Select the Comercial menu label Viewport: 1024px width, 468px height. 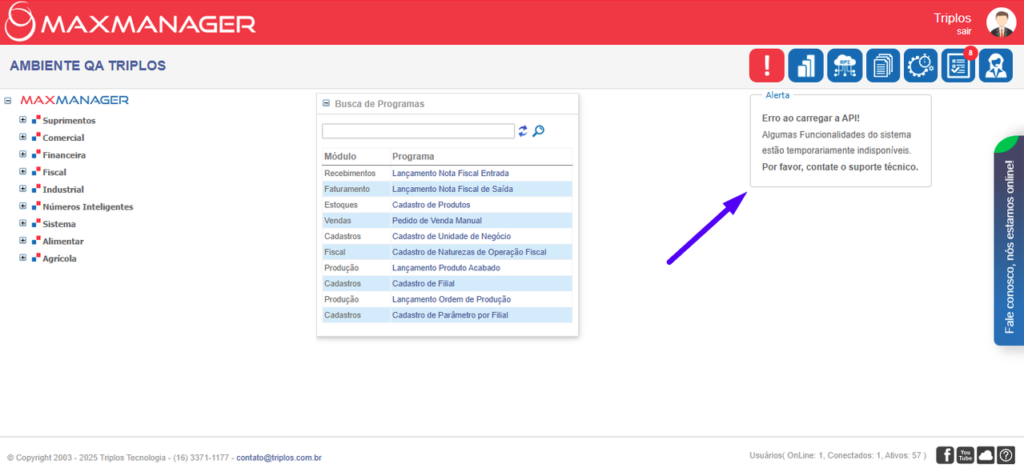[63, 138]
